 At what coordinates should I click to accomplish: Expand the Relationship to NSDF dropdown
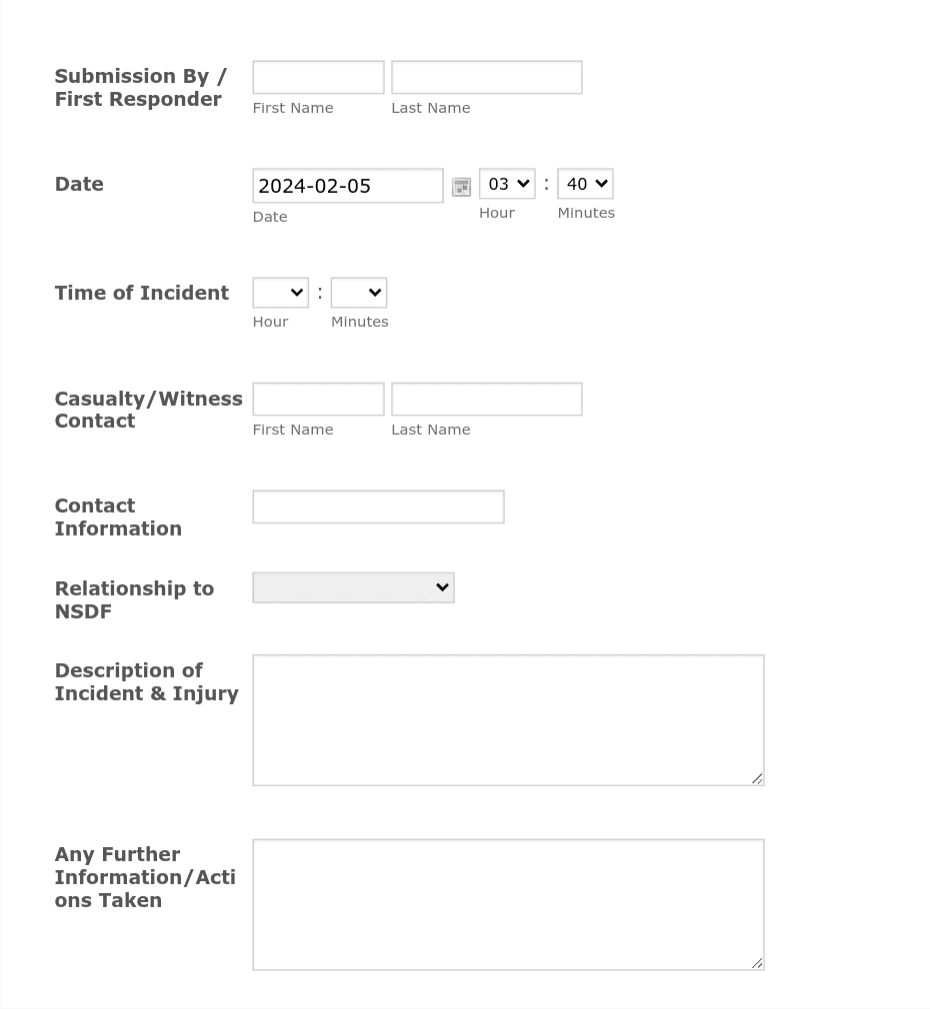(x=352, y=587)
